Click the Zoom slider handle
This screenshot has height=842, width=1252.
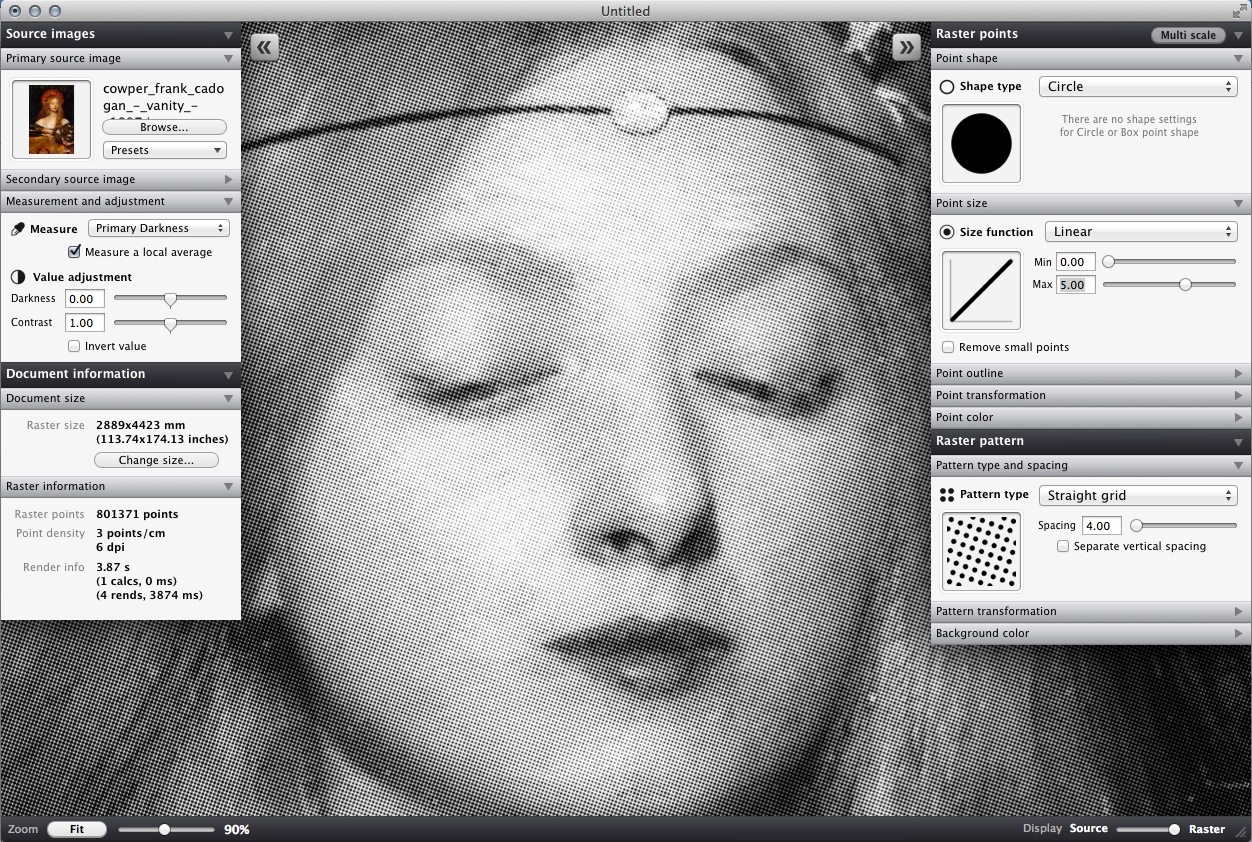coord(164,829)
